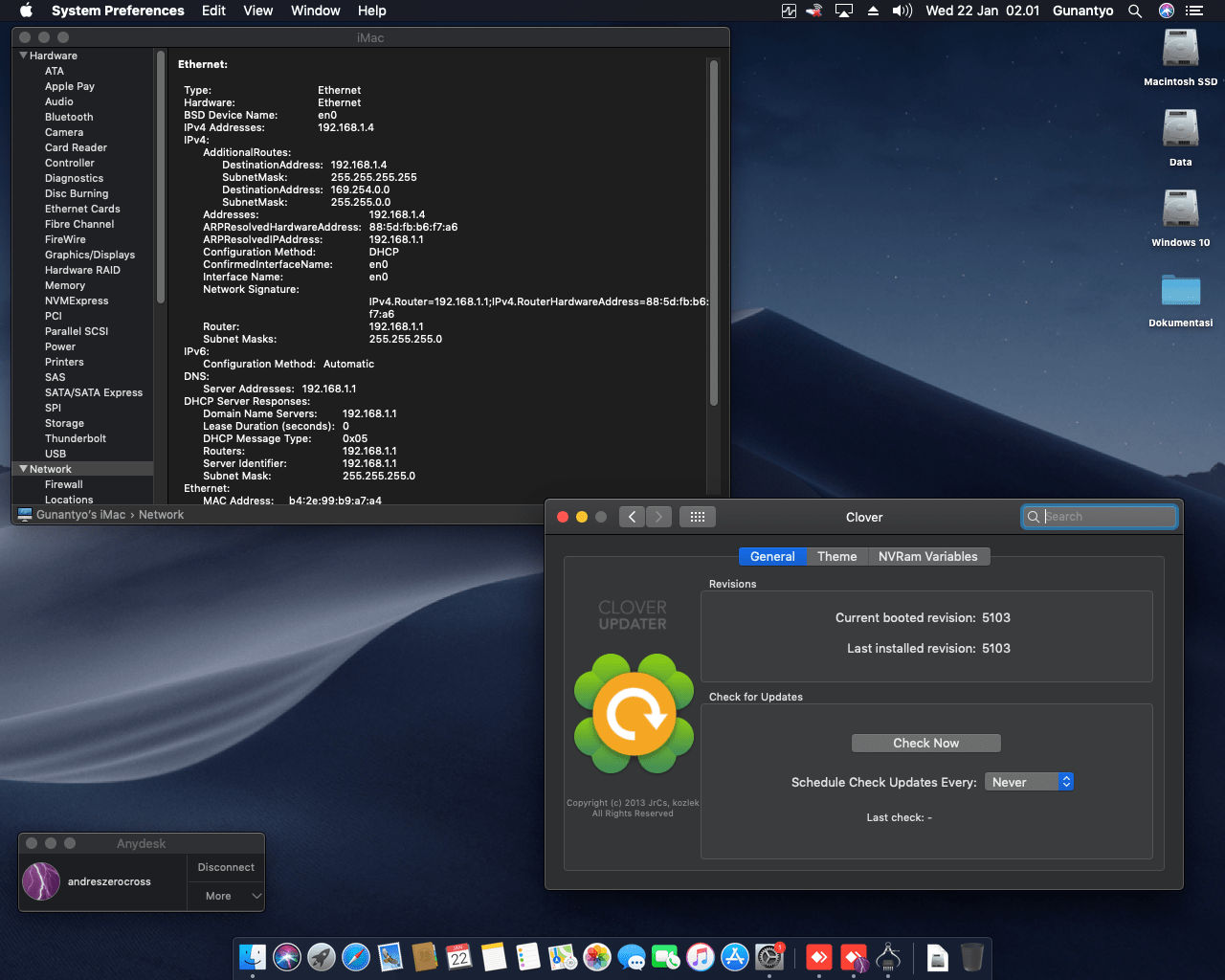Click Disconnect in the Anydesk window
The height and width of the screenshot is (980, 1225).
225,867
